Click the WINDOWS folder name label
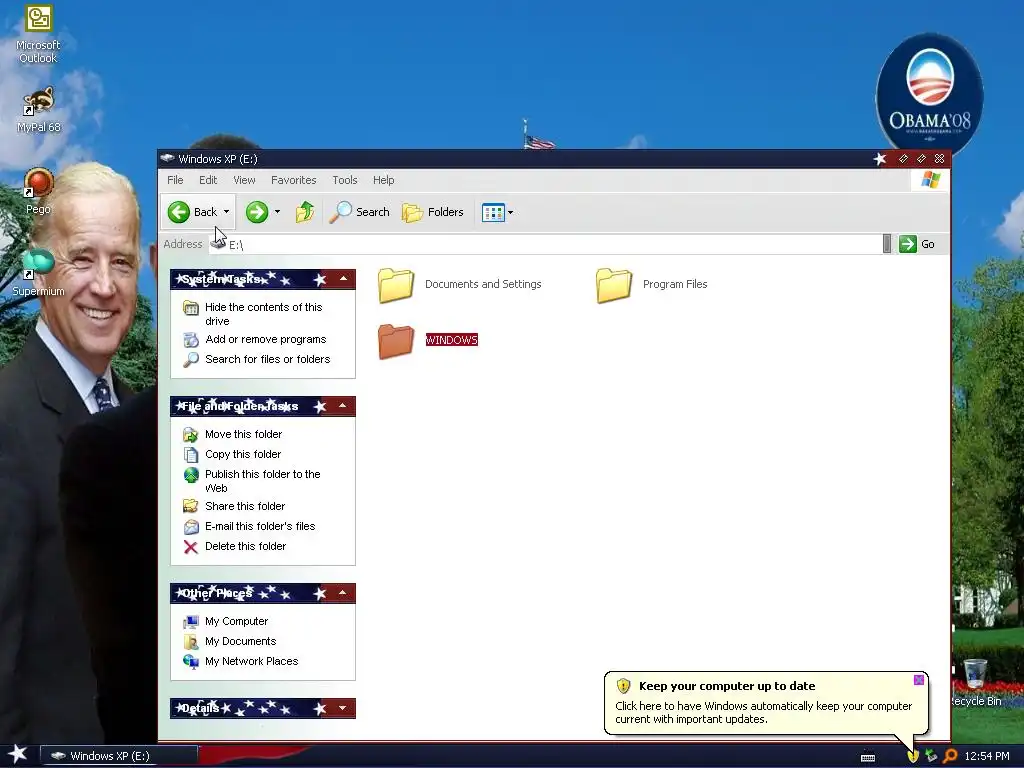Screen dimensions: 1024x768 click(x=451, y=340)
